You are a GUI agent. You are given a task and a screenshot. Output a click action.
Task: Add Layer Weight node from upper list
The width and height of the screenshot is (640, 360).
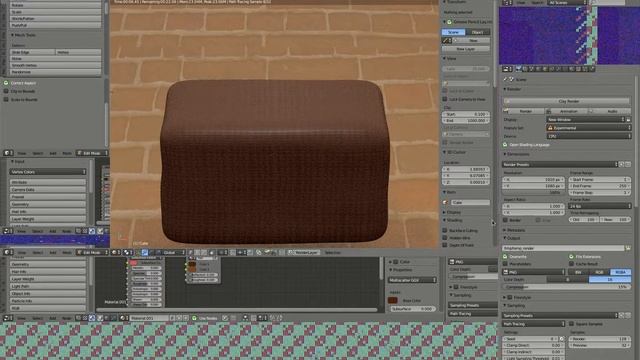pos(48,219)
